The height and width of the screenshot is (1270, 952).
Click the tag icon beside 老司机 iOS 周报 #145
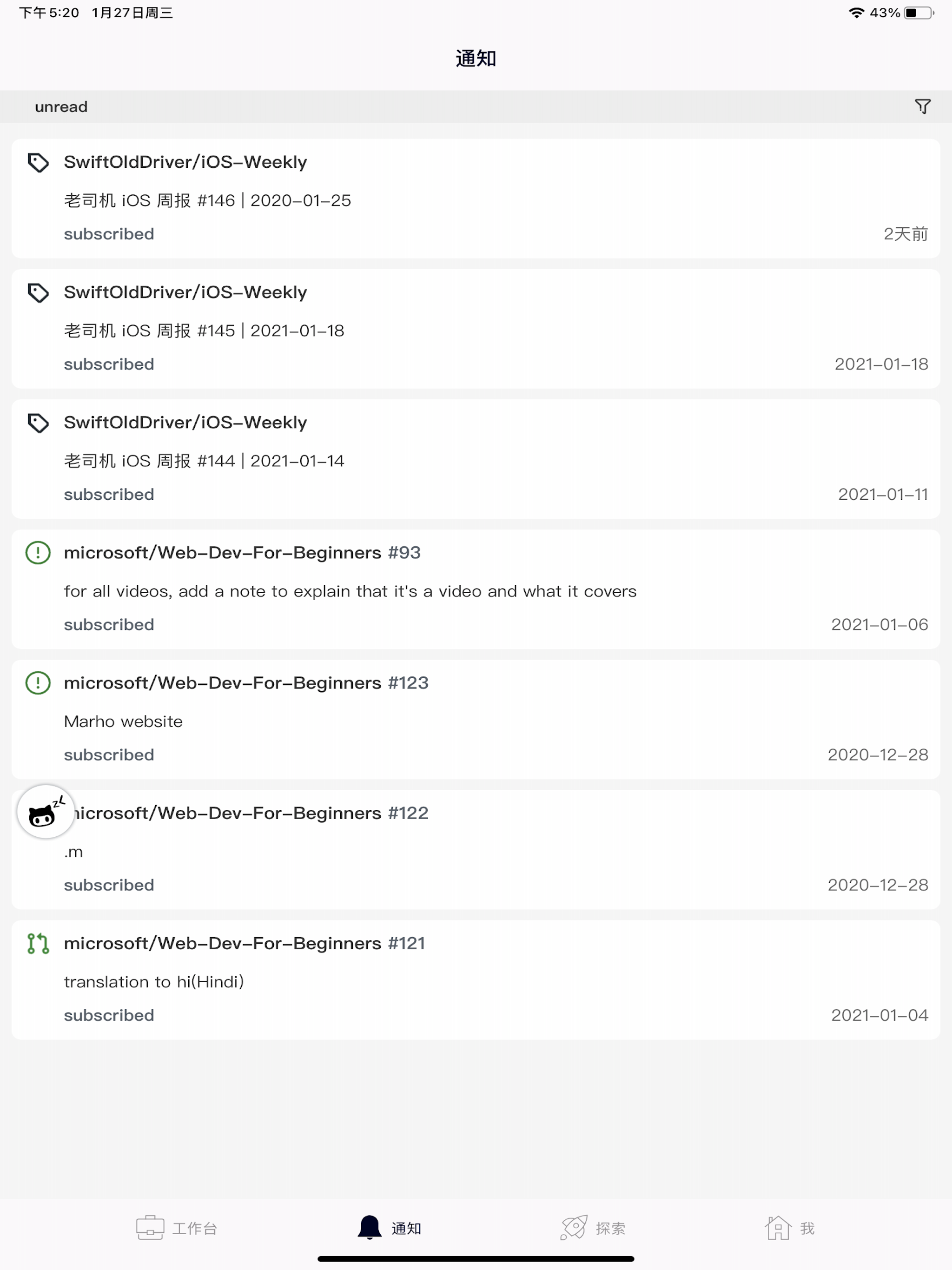click(39, 293)
